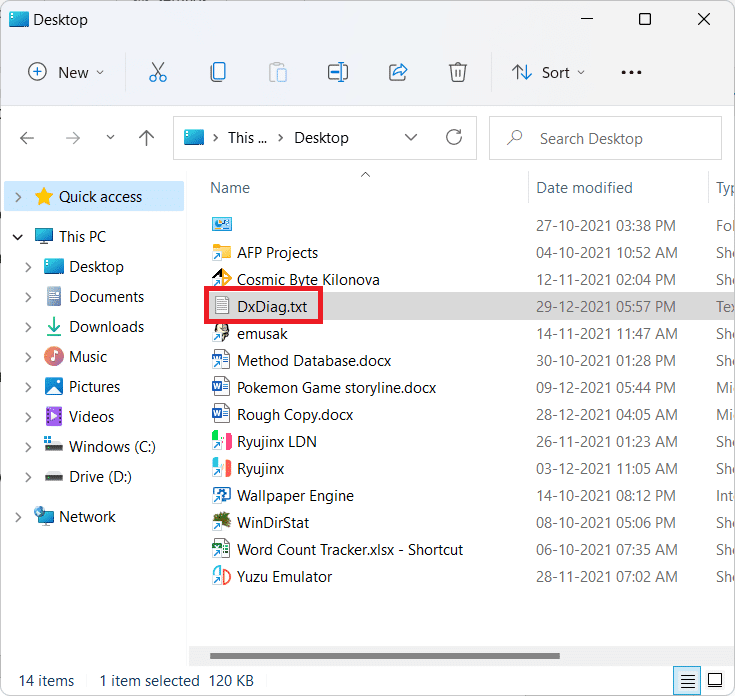
Task: Select Music in the navigation tree
Action: (88, 357)
